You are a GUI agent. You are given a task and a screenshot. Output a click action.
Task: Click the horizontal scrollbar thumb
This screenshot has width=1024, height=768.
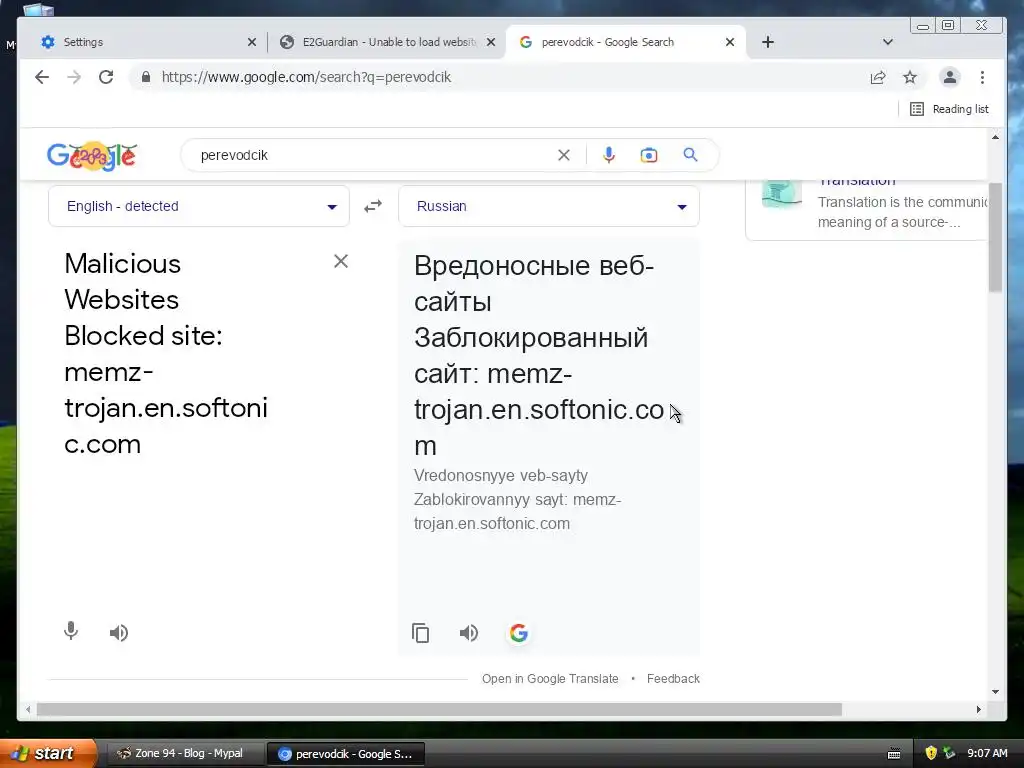pos(439,709)
